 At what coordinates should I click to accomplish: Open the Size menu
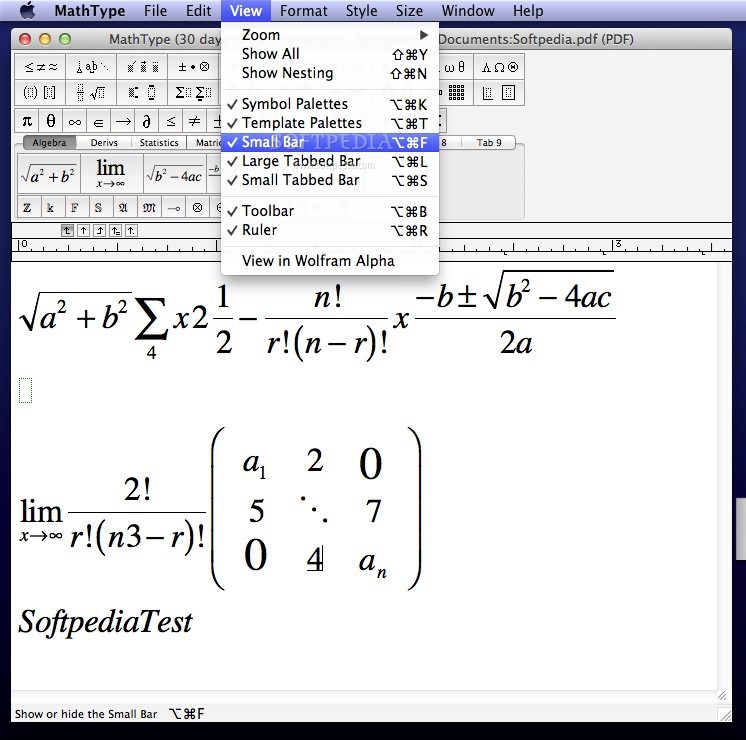tap(409, 10)
